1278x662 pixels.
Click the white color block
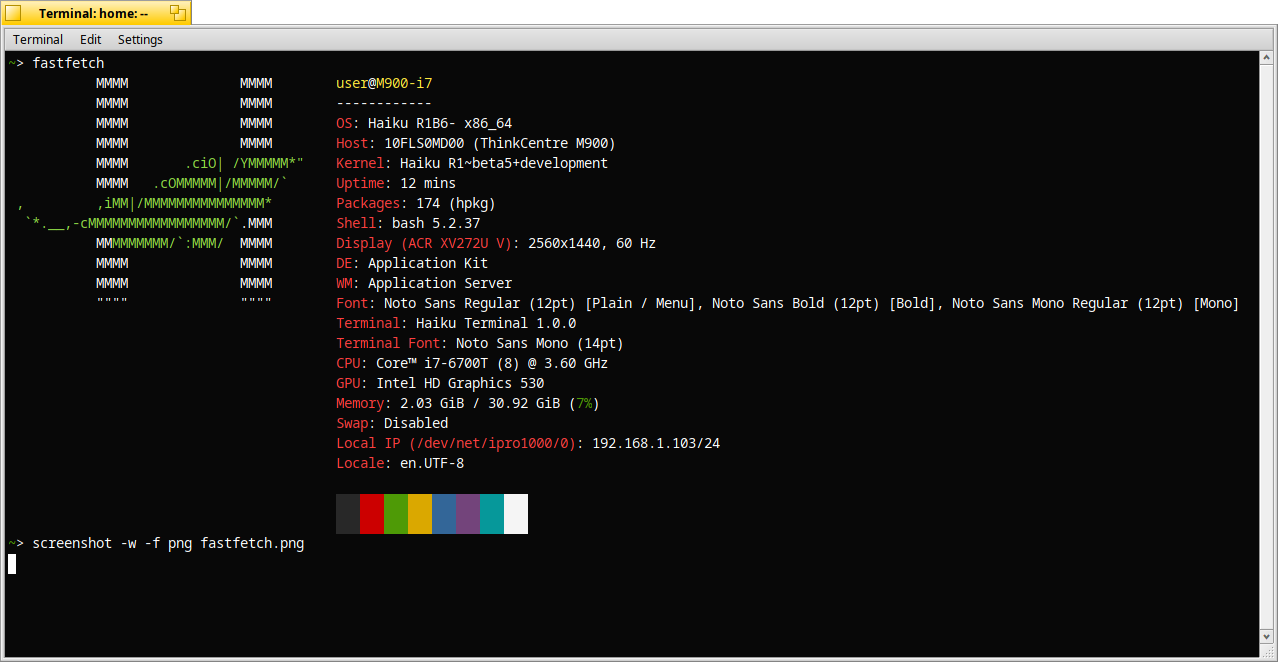tap(516, 514)
